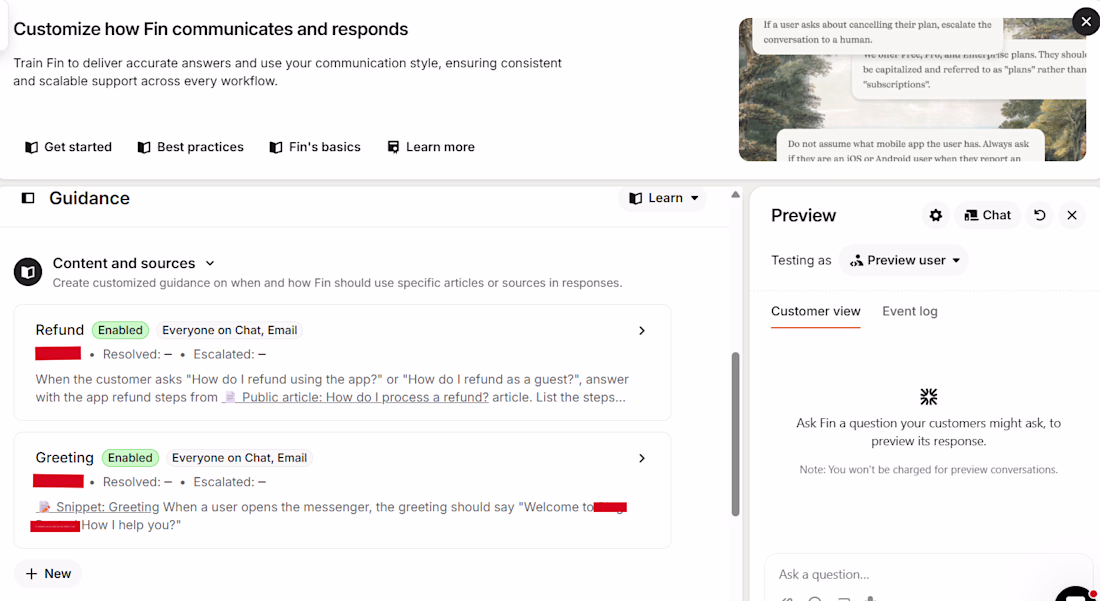Screen dimensions: 1100x601
Task: Click the article icon before Public article link
Action: 229,398
